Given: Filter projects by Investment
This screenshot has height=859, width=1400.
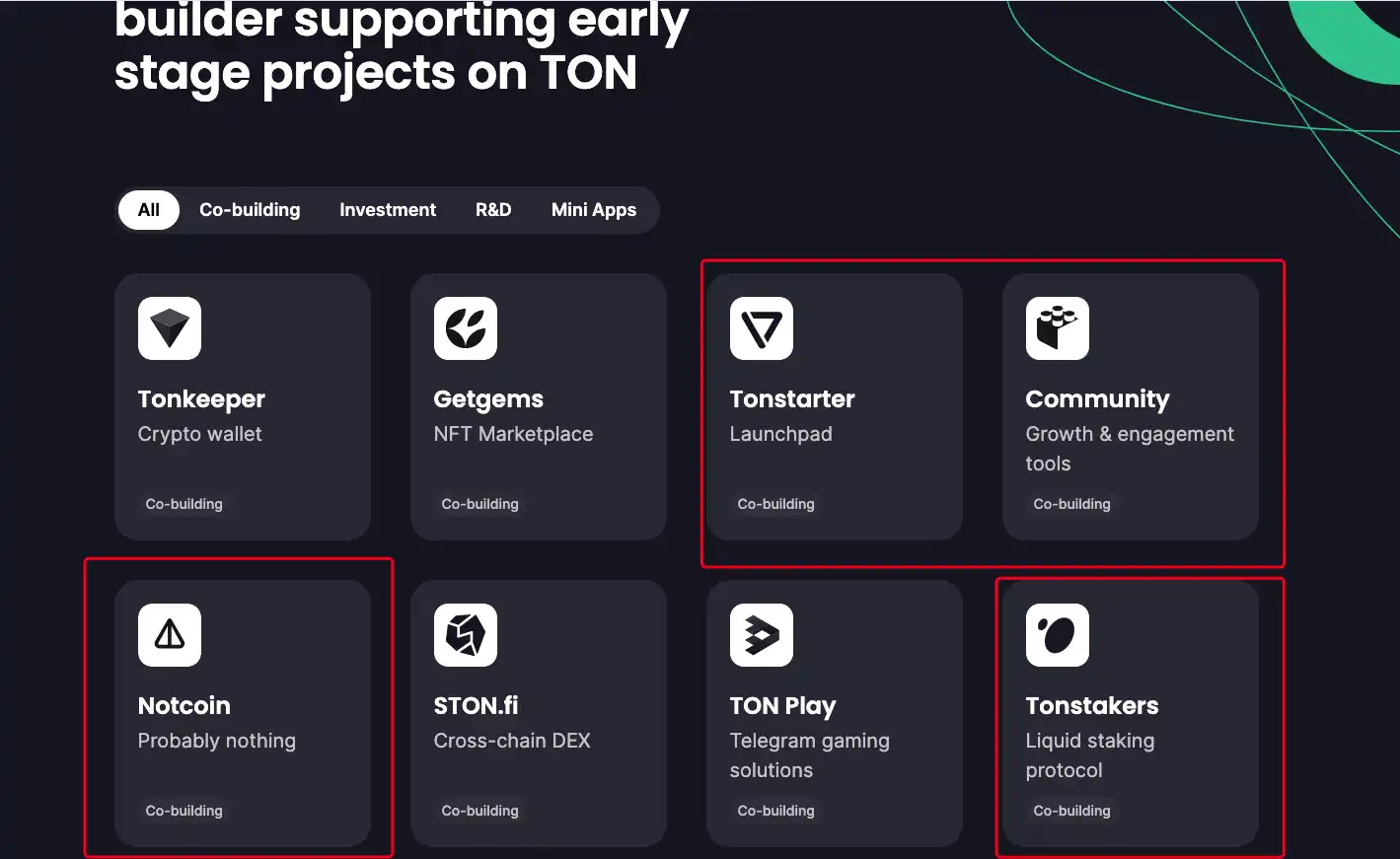Looking at the screenshot, I should tap(388, 210).
